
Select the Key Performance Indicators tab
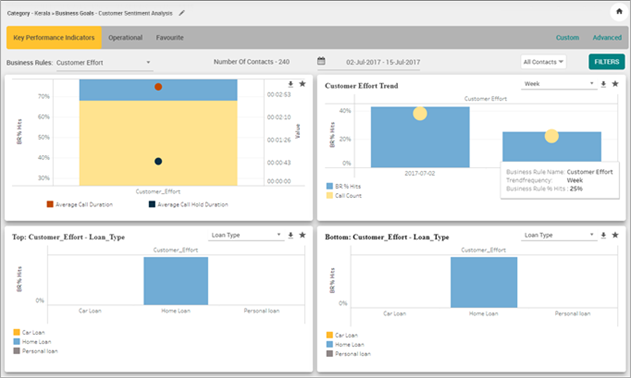(54, 38)
